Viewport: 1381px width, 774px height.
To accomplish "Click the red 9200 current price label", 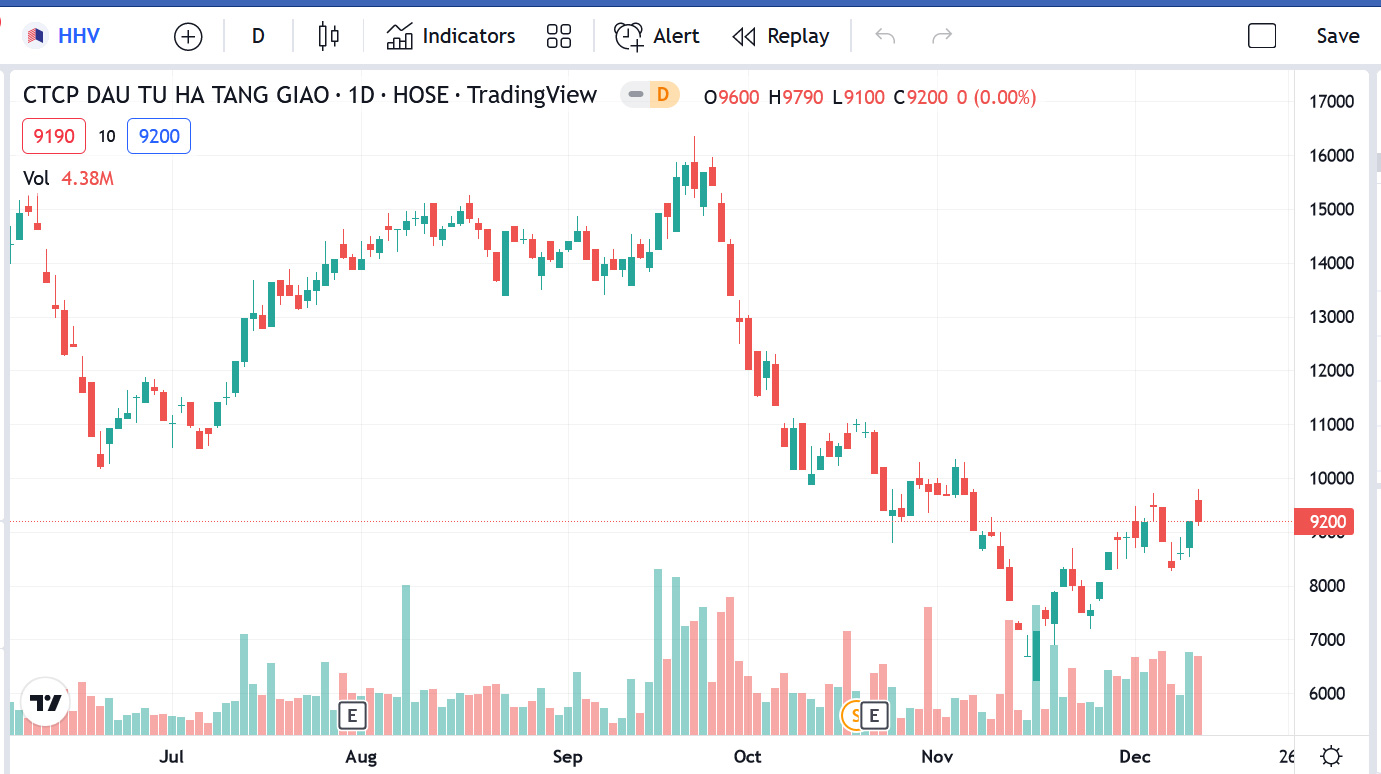I will [x=1324, y=521].
